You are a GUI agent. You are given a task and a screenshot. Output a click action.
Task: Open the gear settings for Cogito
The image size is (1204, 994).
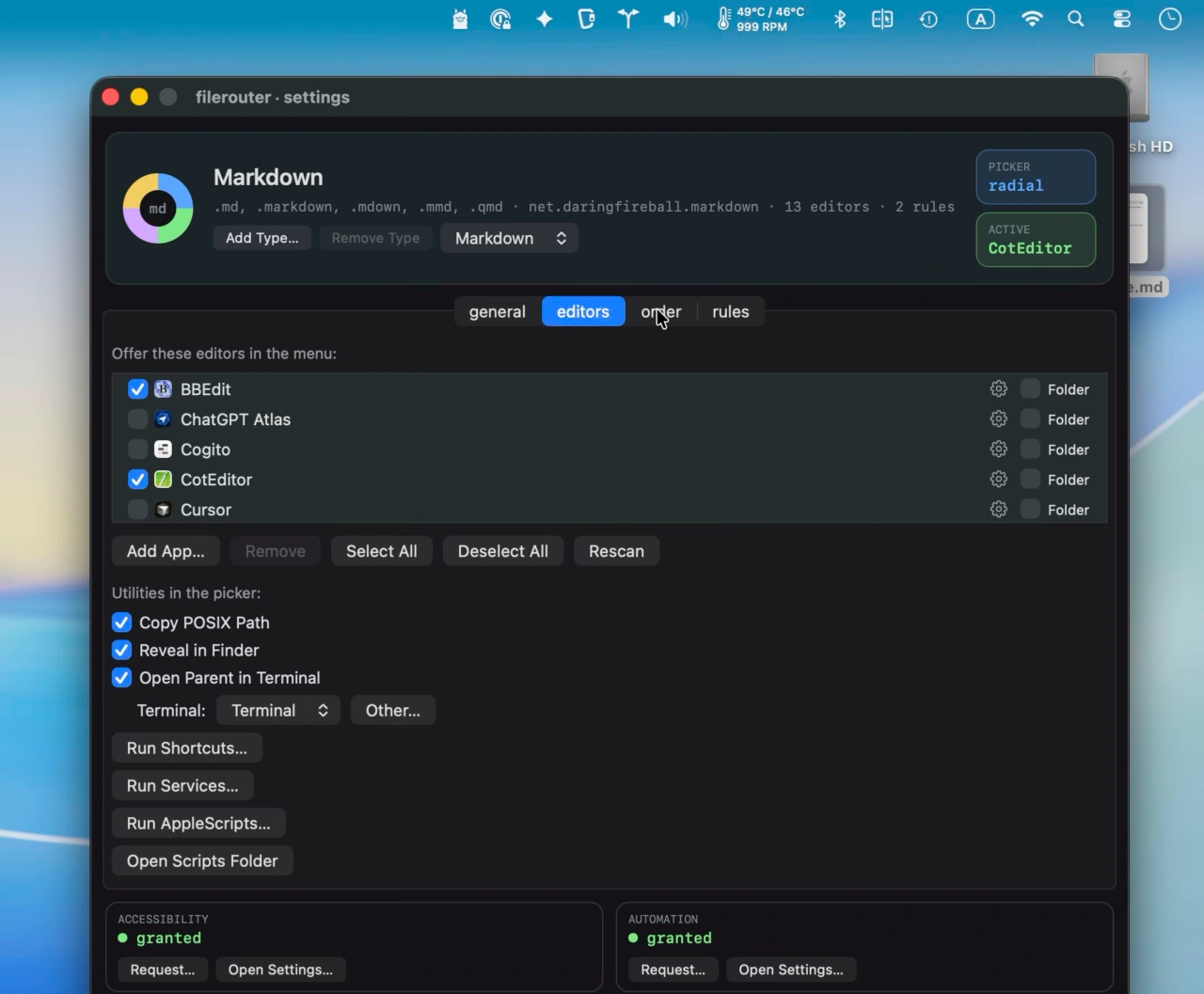click(999, 450)
